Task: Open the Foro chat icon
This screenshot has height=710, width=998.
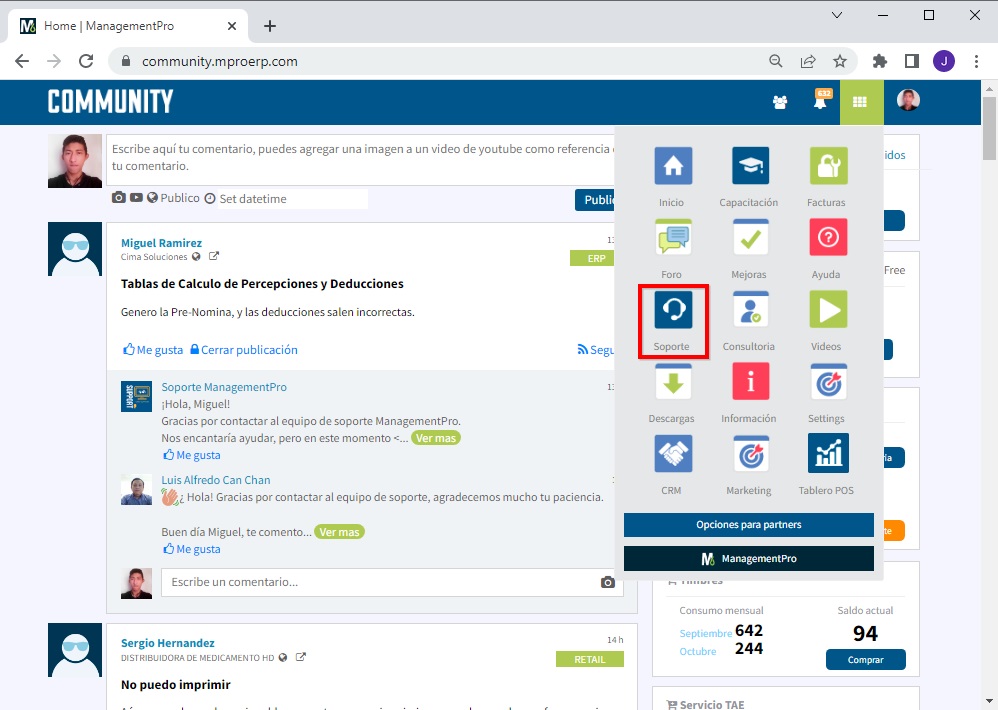Action: point(673,238)
